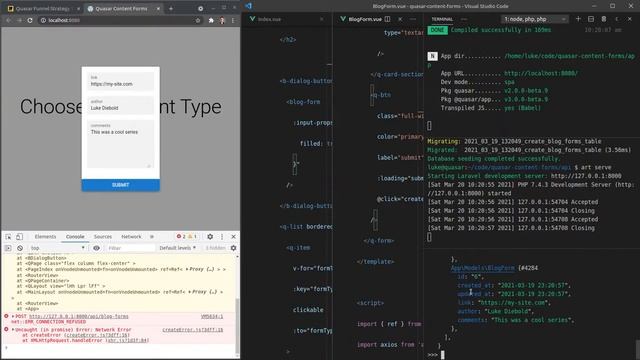
Task: Select the TERMINAL panel tab
Action: pos(442,19)
